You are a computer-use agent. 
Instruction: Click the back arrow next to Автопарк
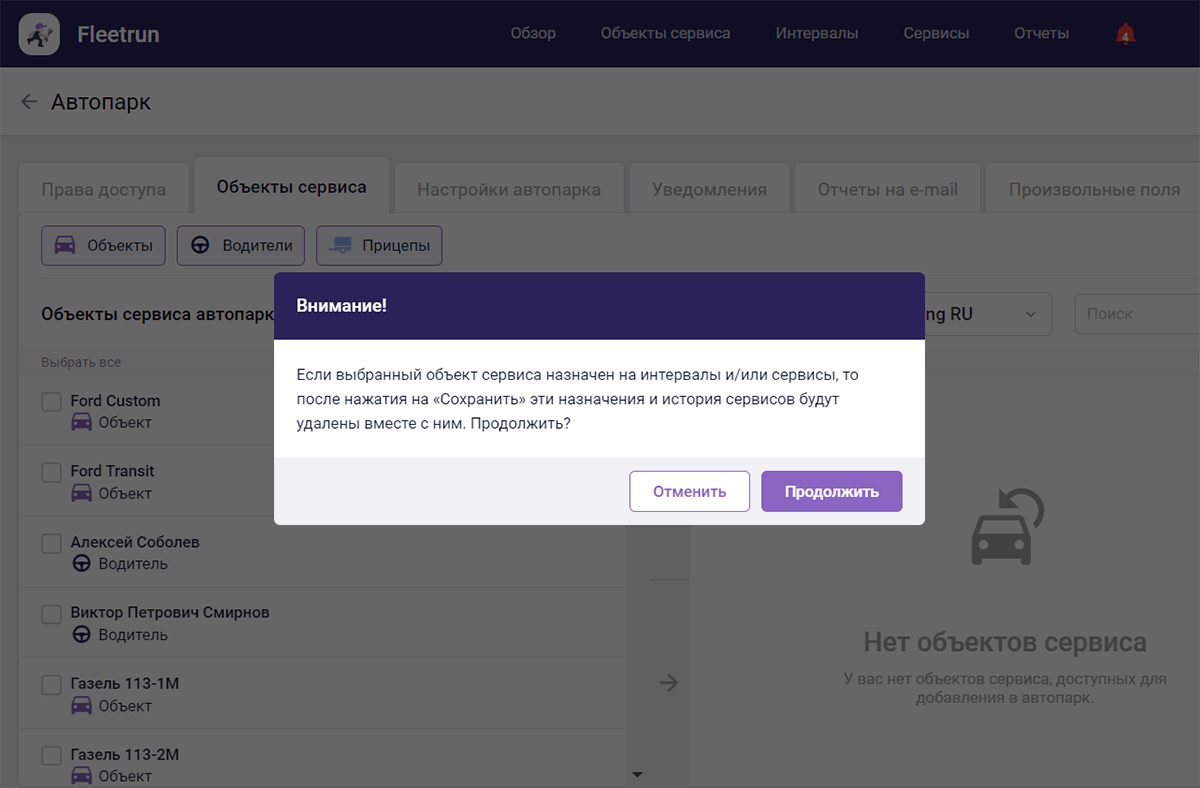[x=29, y=102]
